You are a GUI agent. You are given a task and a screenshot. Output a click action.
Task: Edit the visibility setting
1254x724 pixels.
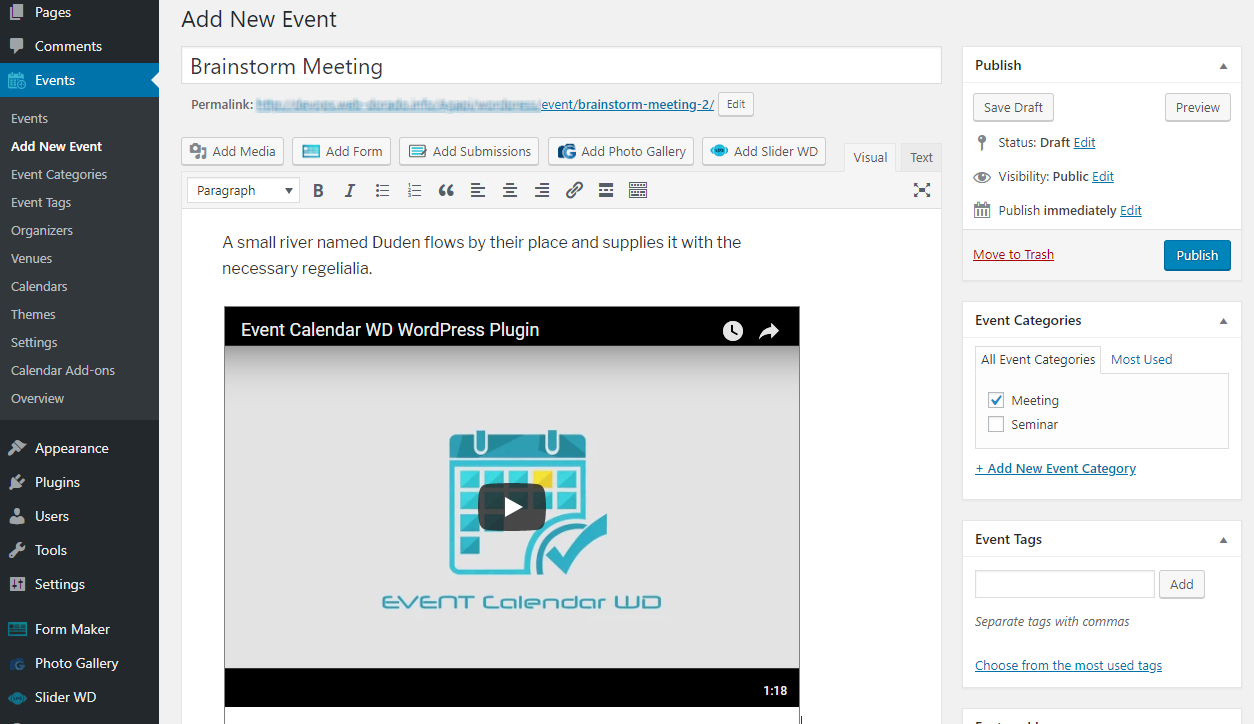[1103, 177]
